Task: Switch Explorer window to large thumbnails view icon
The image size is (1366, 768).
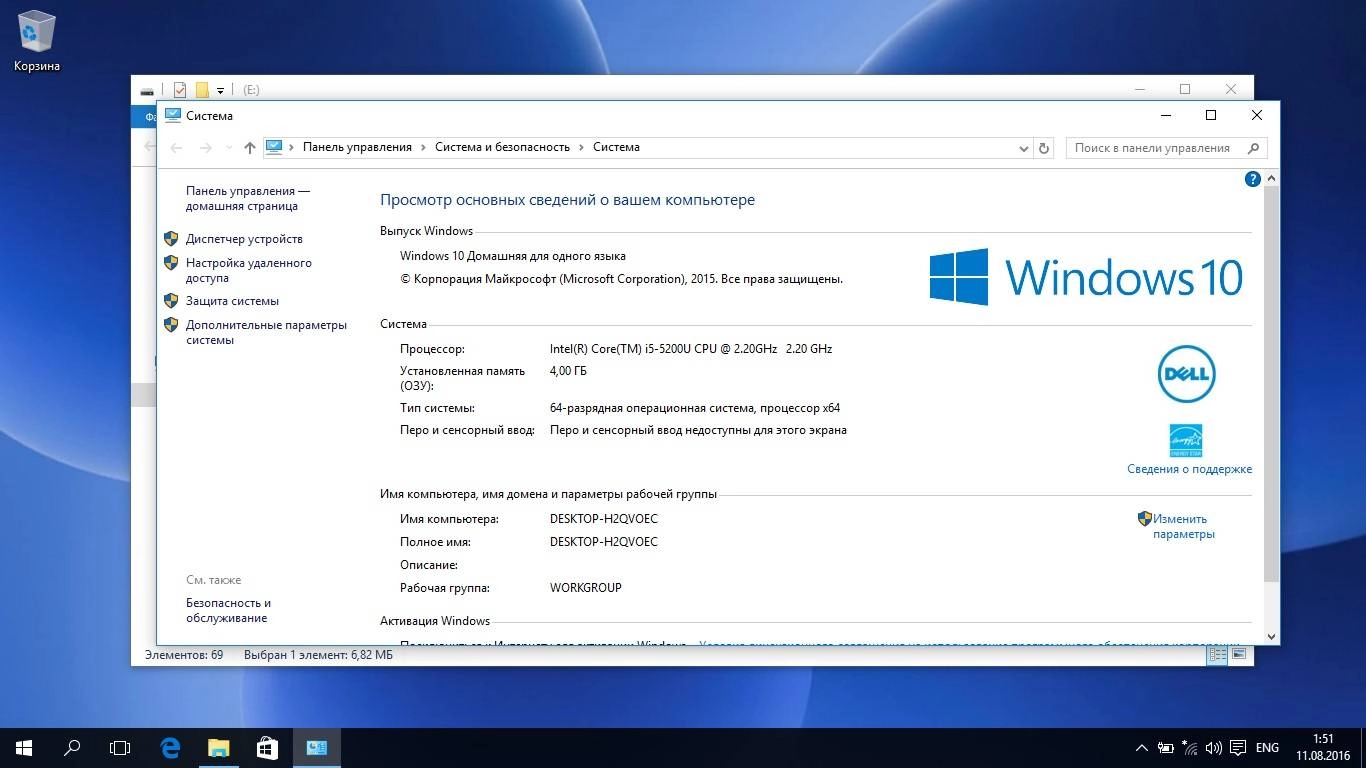Action: [1239, 655]
